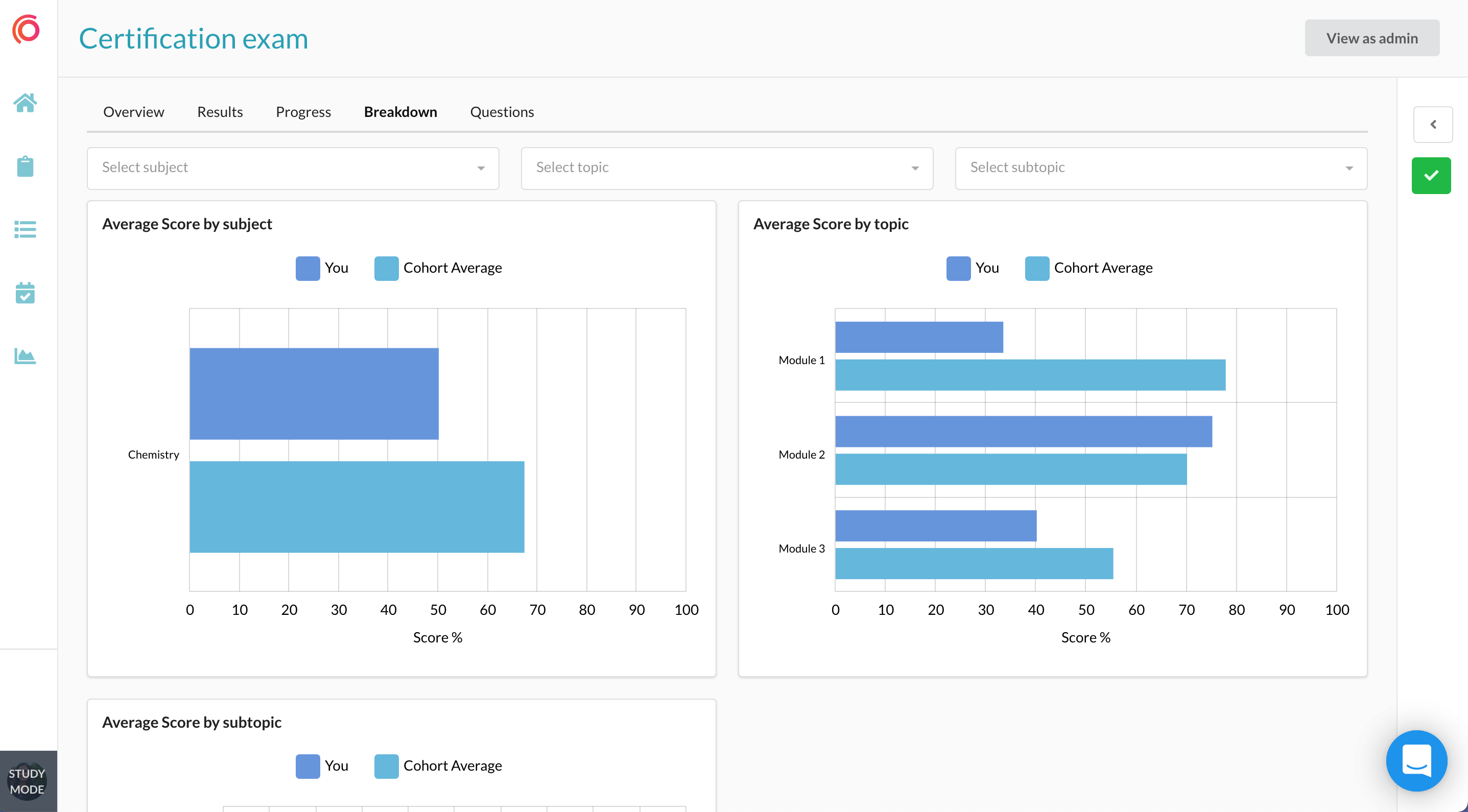Screen dimensions: 1468x812
Task: Open the Home page from sidebar
Action: tap(25, 103)
